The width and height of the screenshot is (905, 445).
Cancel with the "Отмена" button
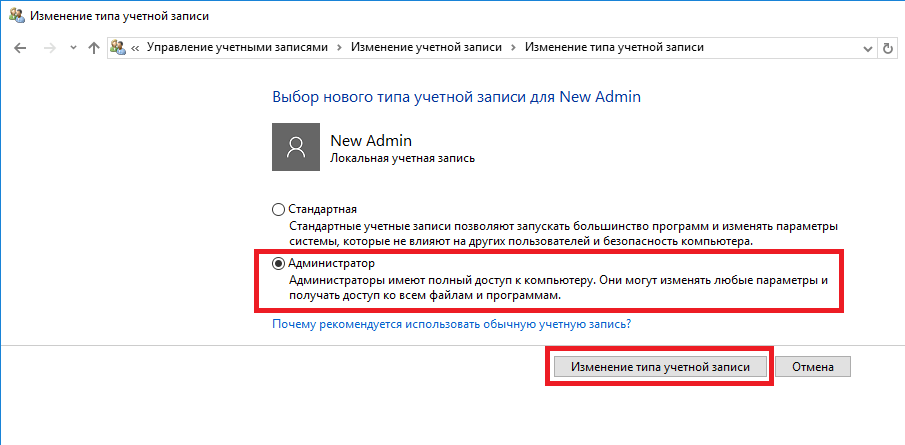(x=812, y=367)
